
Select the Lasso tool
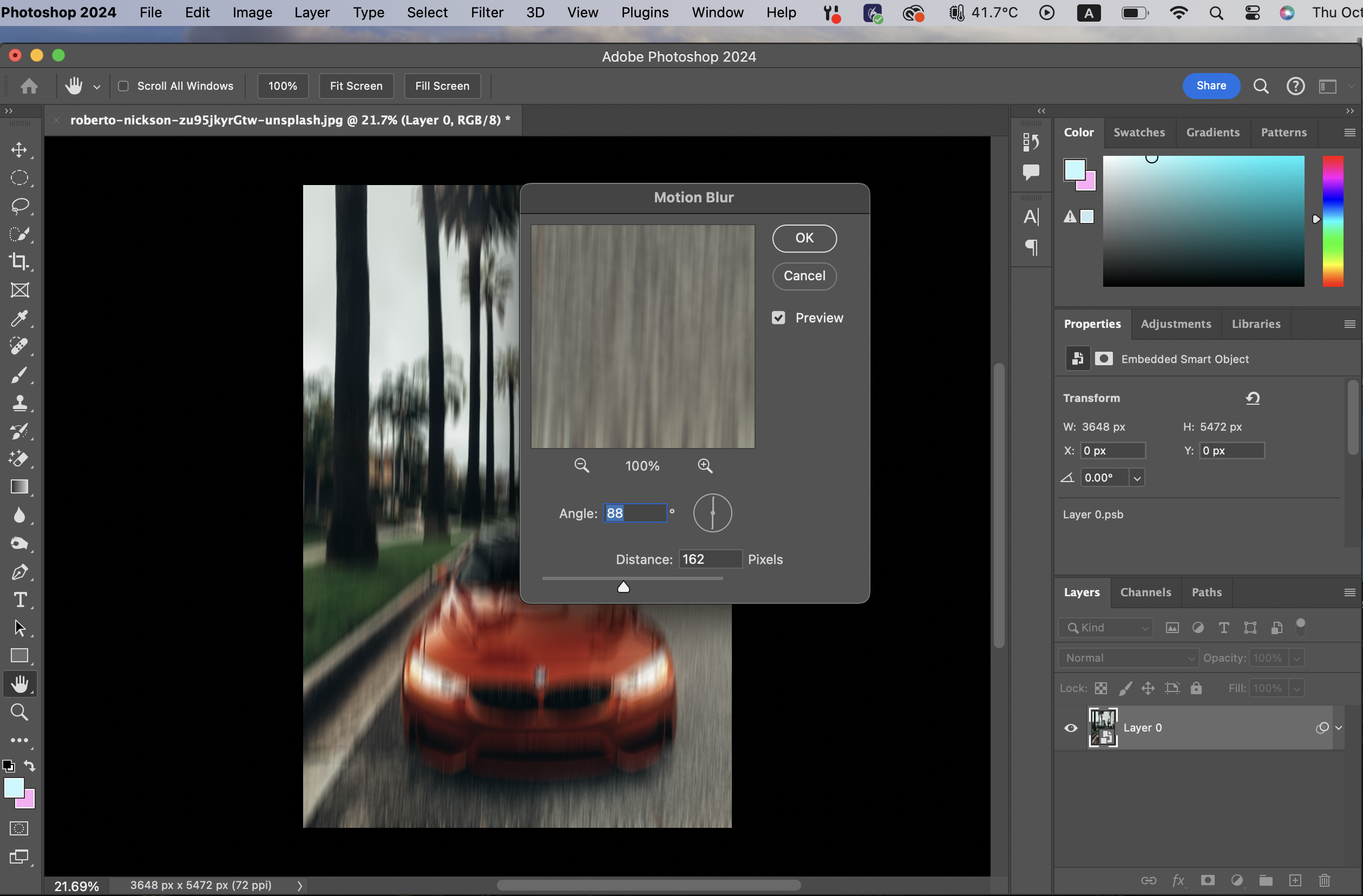(19, 206)
